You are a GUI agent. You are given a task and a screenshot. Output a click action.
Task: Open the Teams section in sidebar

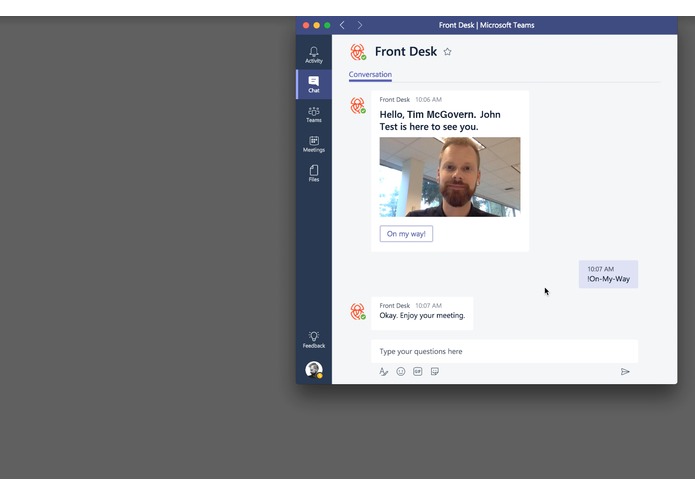click(x=314, y=114)
